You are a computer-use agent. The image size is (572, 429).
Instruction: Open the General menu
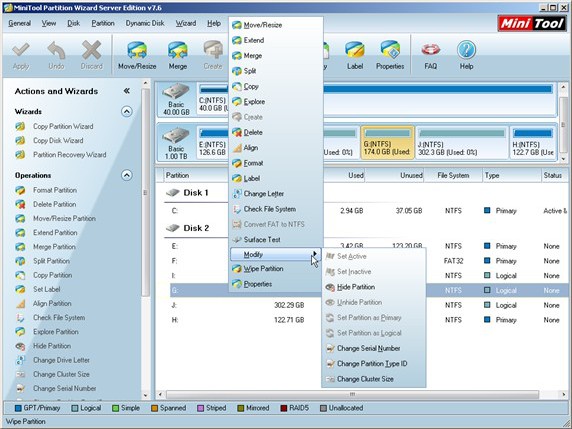point(19,23)
